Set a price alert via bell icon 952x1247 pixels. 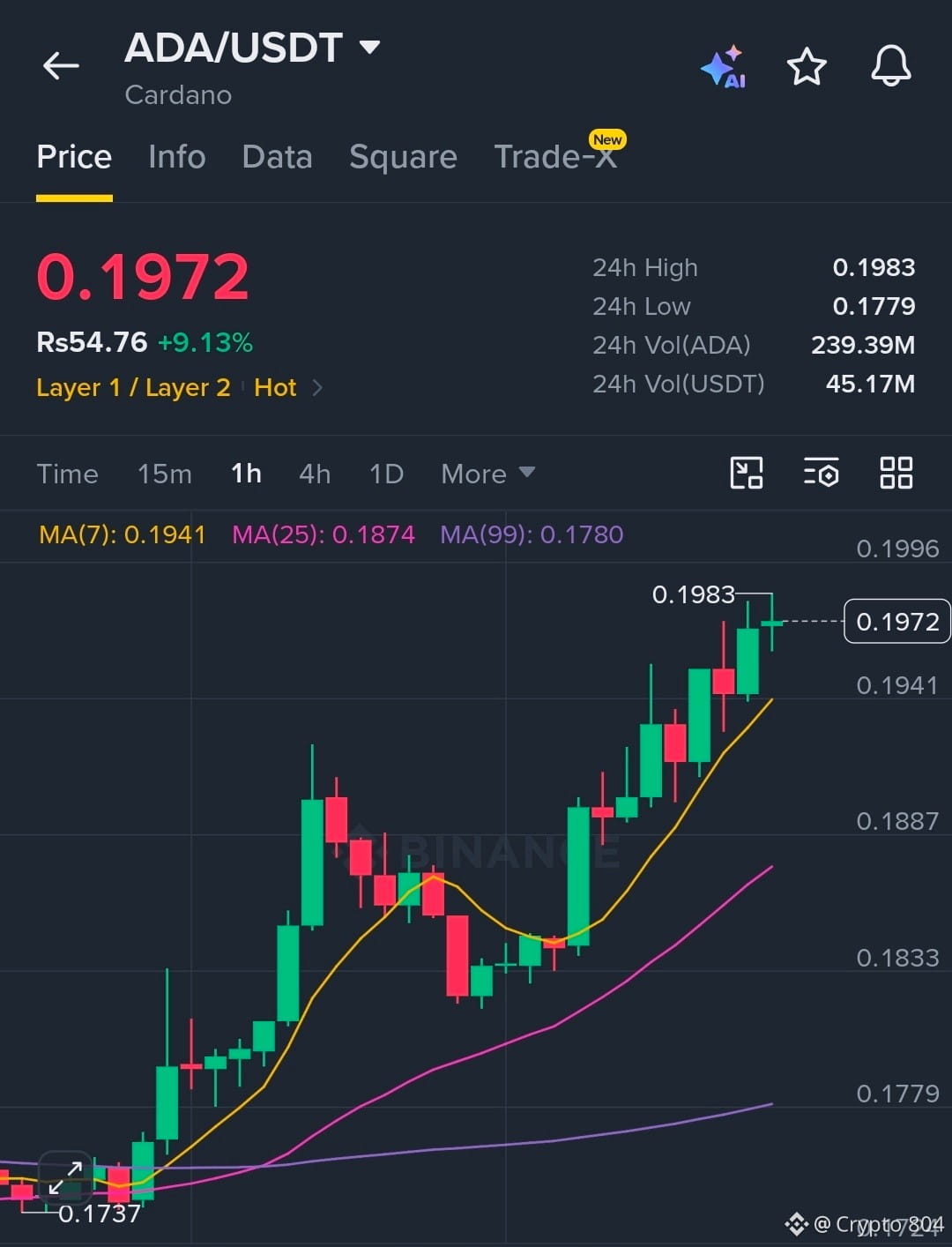(891, 65)
